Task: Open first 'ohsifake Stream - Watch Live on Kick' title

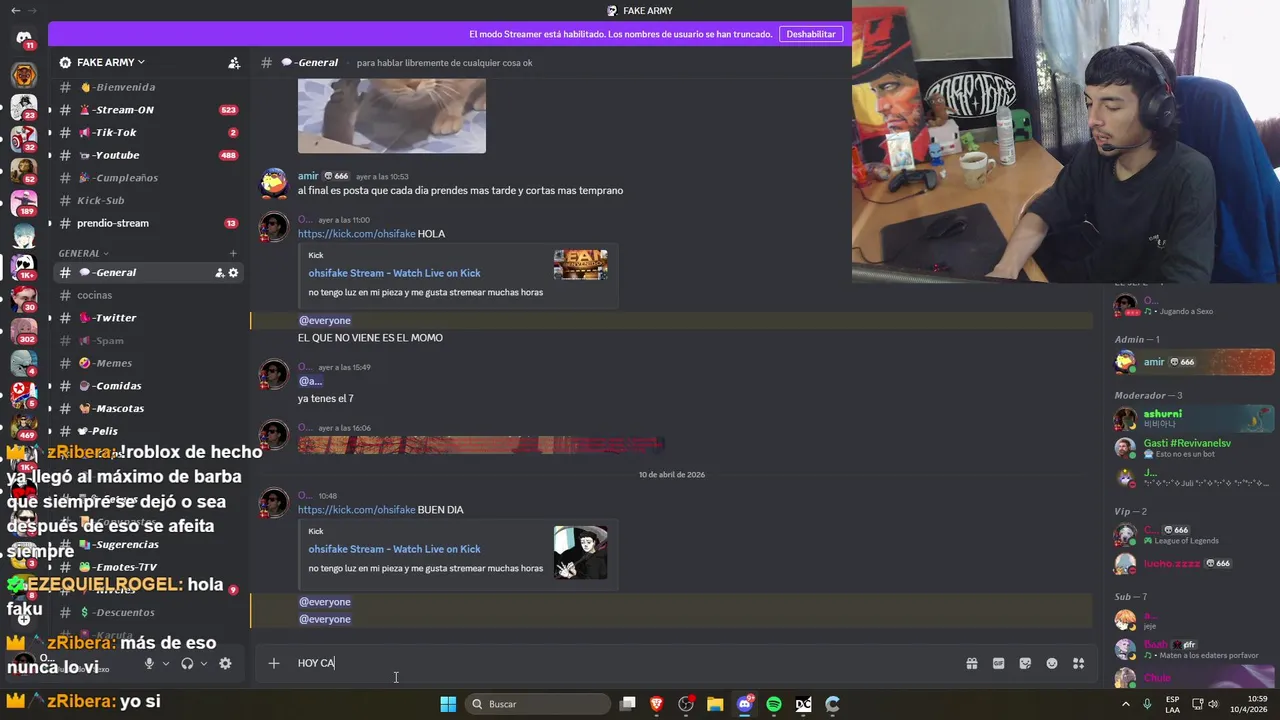Action: click(394, 273)
